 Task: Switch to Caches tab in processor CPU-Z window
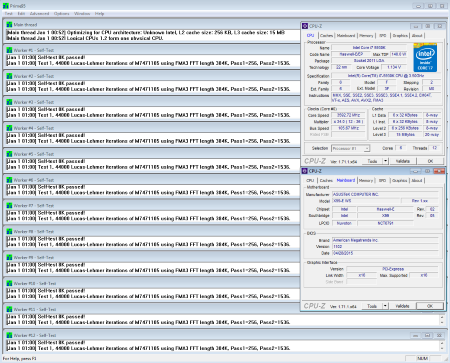pos(326,36)
